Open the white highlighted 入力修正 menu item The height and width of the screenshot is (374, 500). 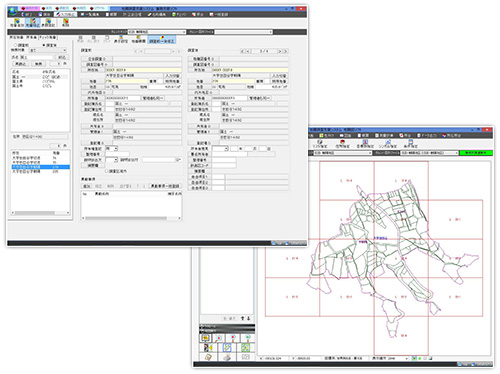66,14
